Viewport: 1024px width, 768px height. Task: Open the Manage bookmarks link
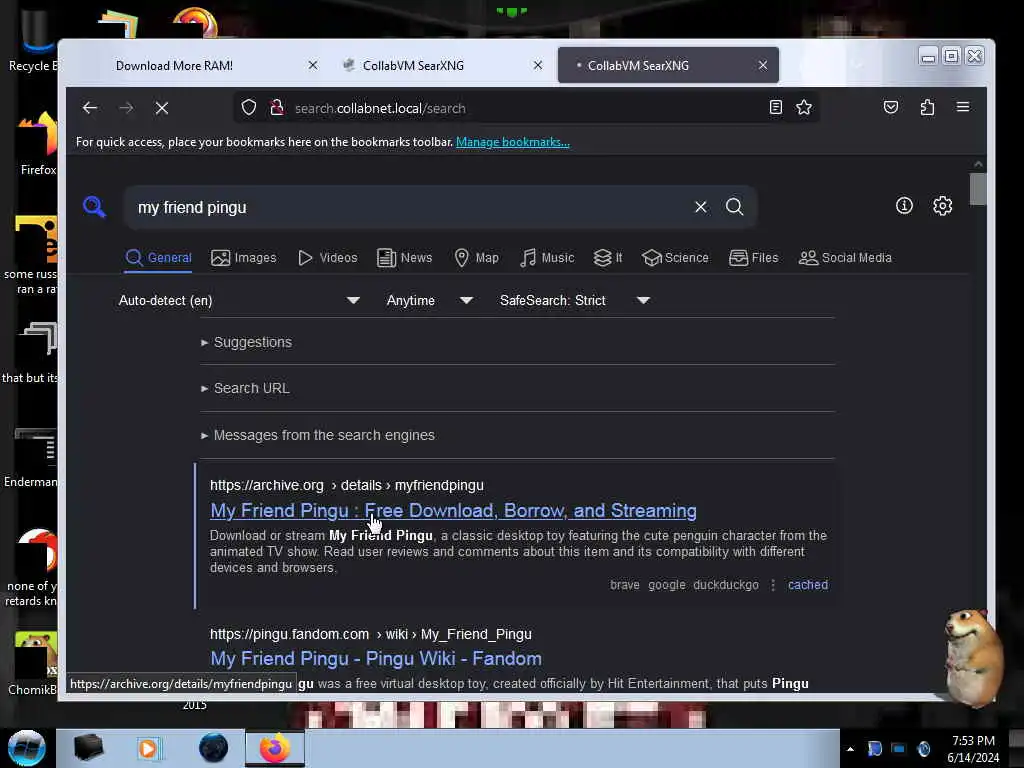[513, 142]
